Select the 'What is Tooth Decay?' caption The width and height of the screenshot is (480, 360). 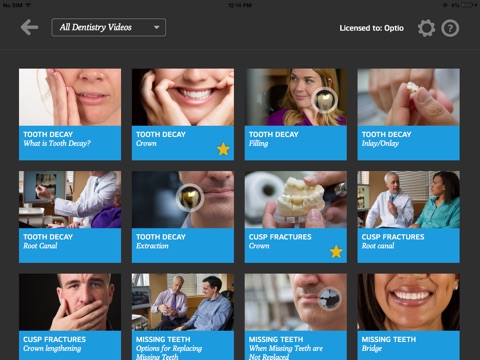pyautogui.click(x=57, y=143)
